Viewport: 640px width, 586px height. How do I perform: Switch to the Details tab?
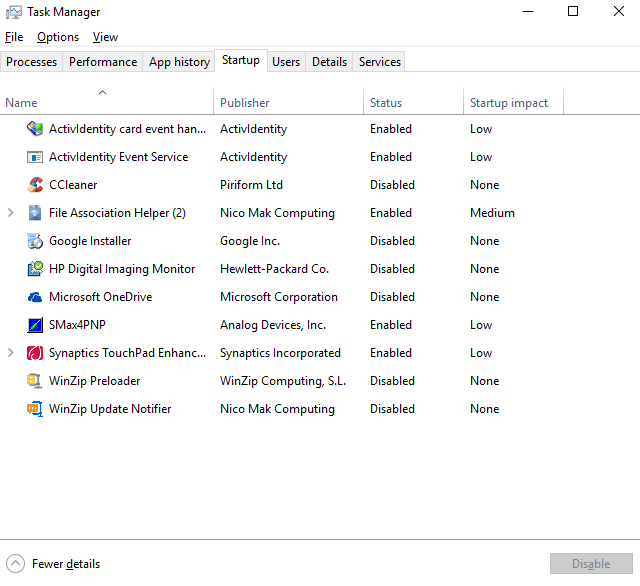329,62
